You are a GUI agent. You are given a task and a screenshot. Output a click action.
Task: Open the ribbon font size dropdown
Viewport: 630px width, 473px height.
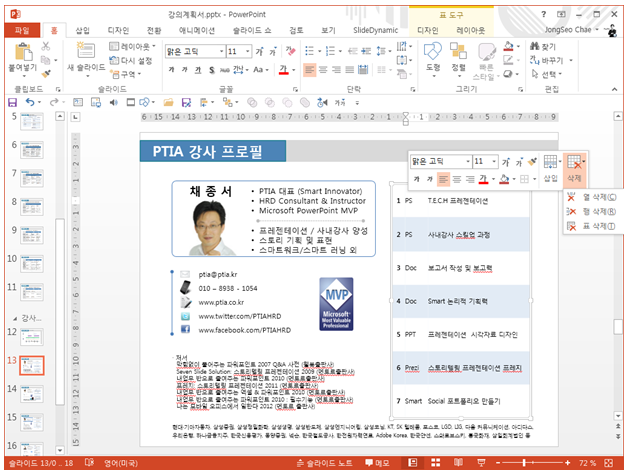pos(248,51)
